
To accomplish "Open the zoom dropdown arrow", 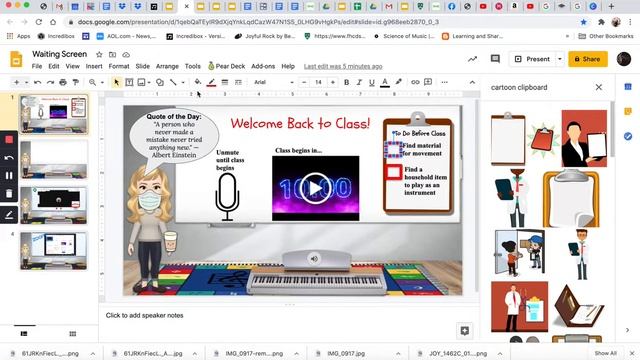I will tap(102, 83).
